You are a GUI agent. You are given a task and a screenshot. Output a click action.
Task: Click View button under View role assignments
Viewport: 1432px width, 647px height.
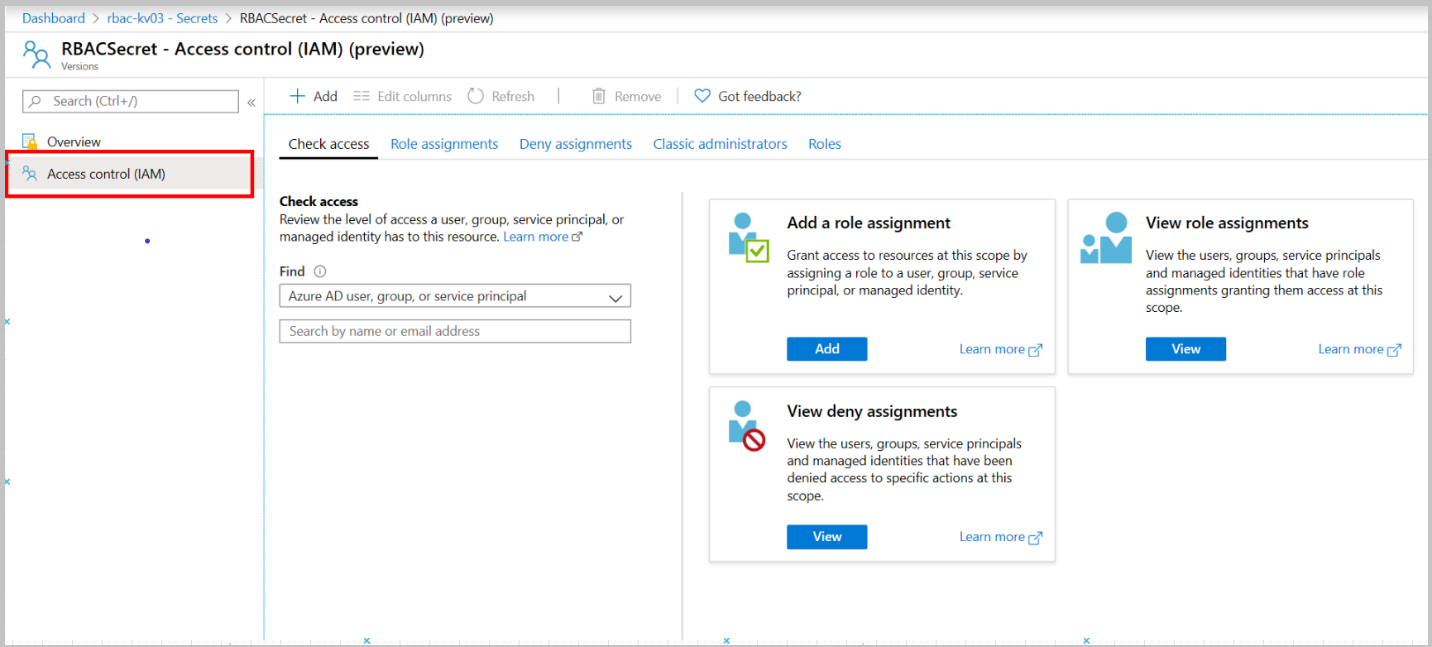[x=1186, y=349]
